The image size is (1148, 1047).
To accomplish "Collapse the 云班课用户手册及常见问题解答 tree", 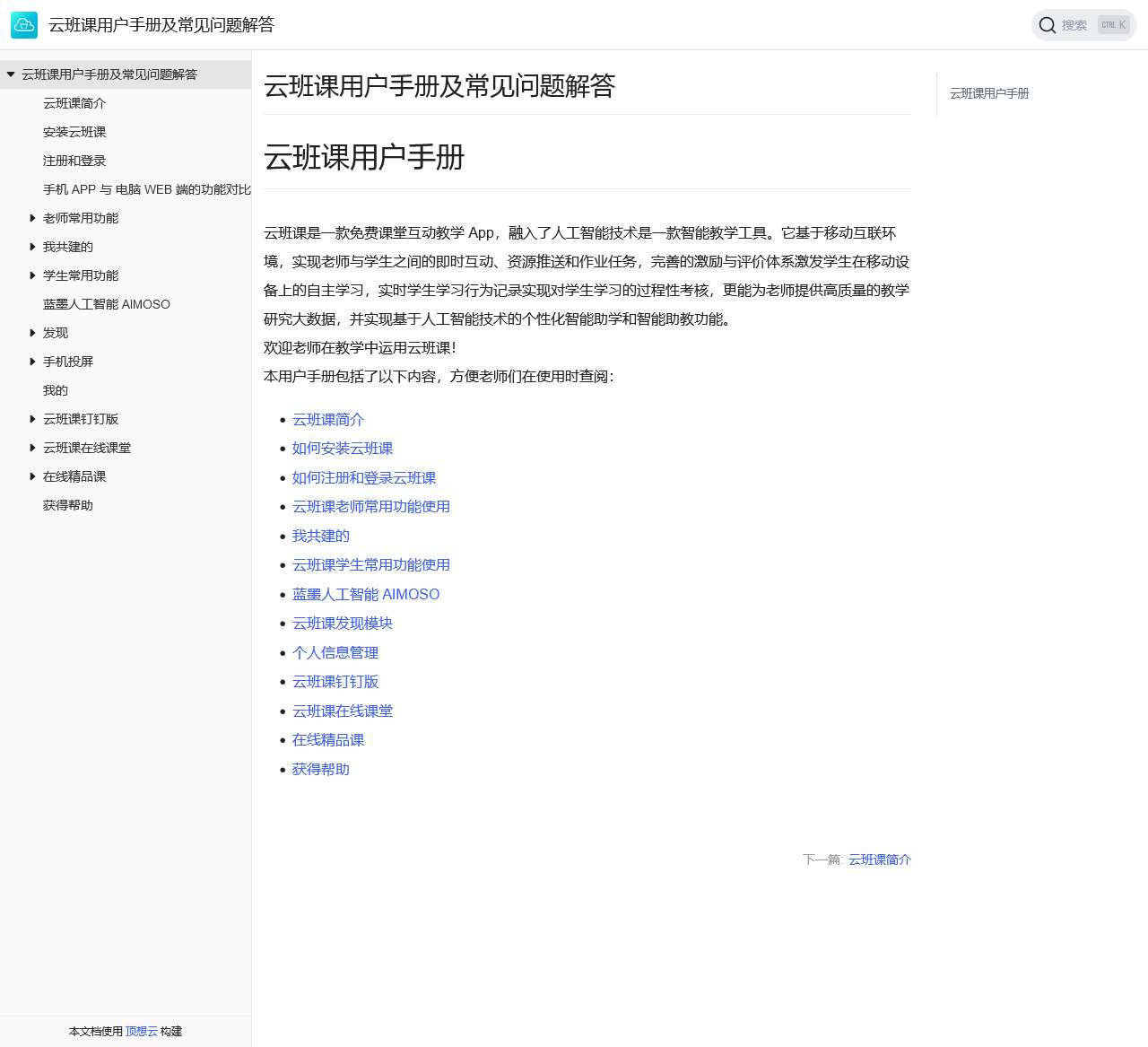I will click(10, 74).
